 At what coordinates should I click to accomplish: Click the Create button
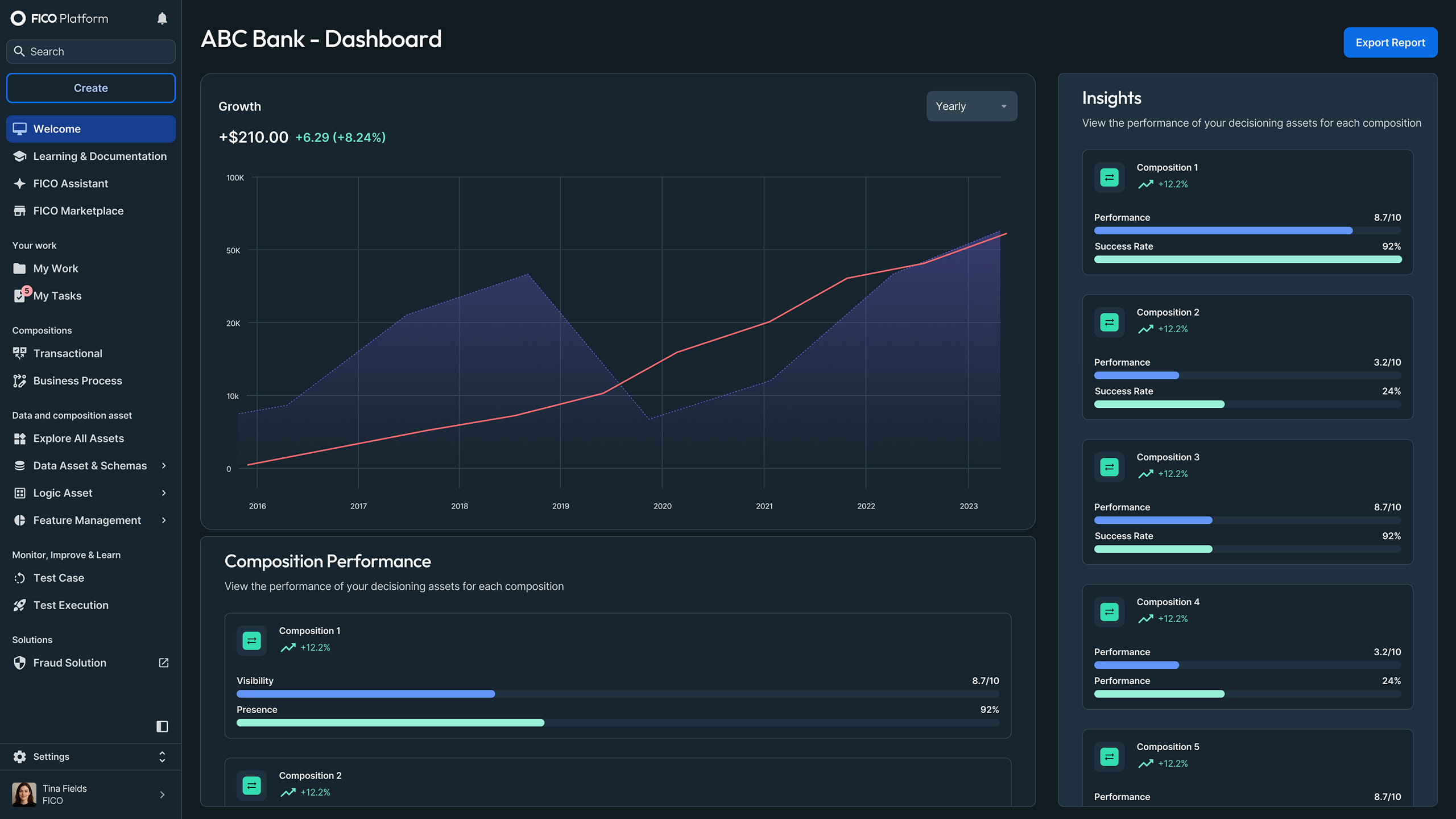tap(91, 88)
